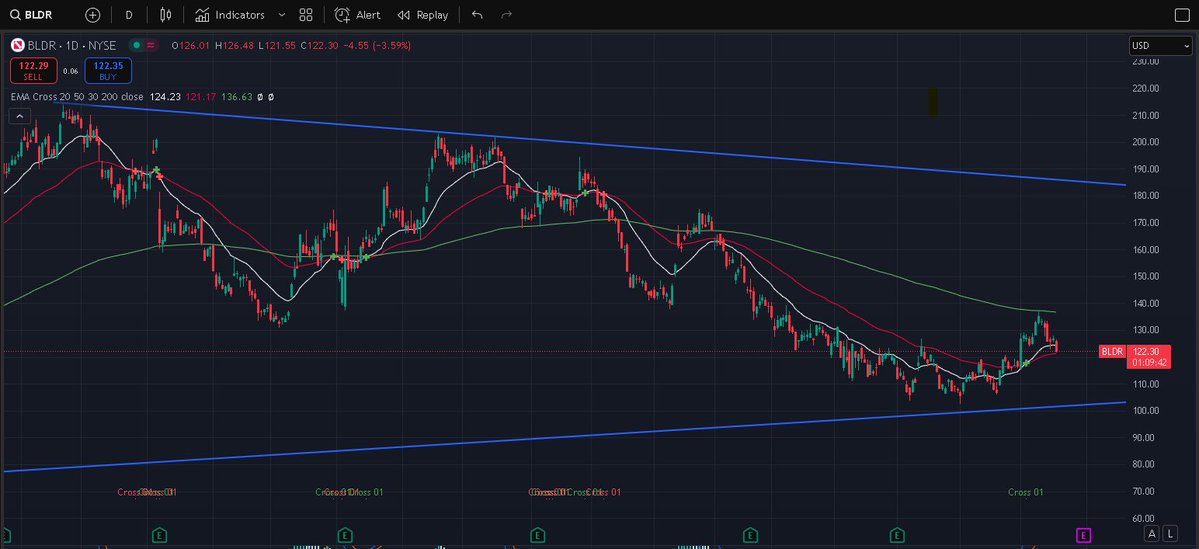Open the D time interval selector
The height and width of the screenshot is (549, 1199).
click(128, 15)
